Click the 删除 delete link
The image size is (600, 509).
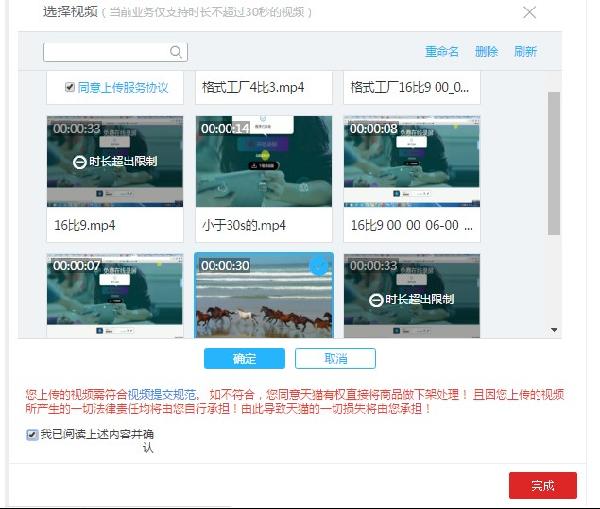point(486,51)
